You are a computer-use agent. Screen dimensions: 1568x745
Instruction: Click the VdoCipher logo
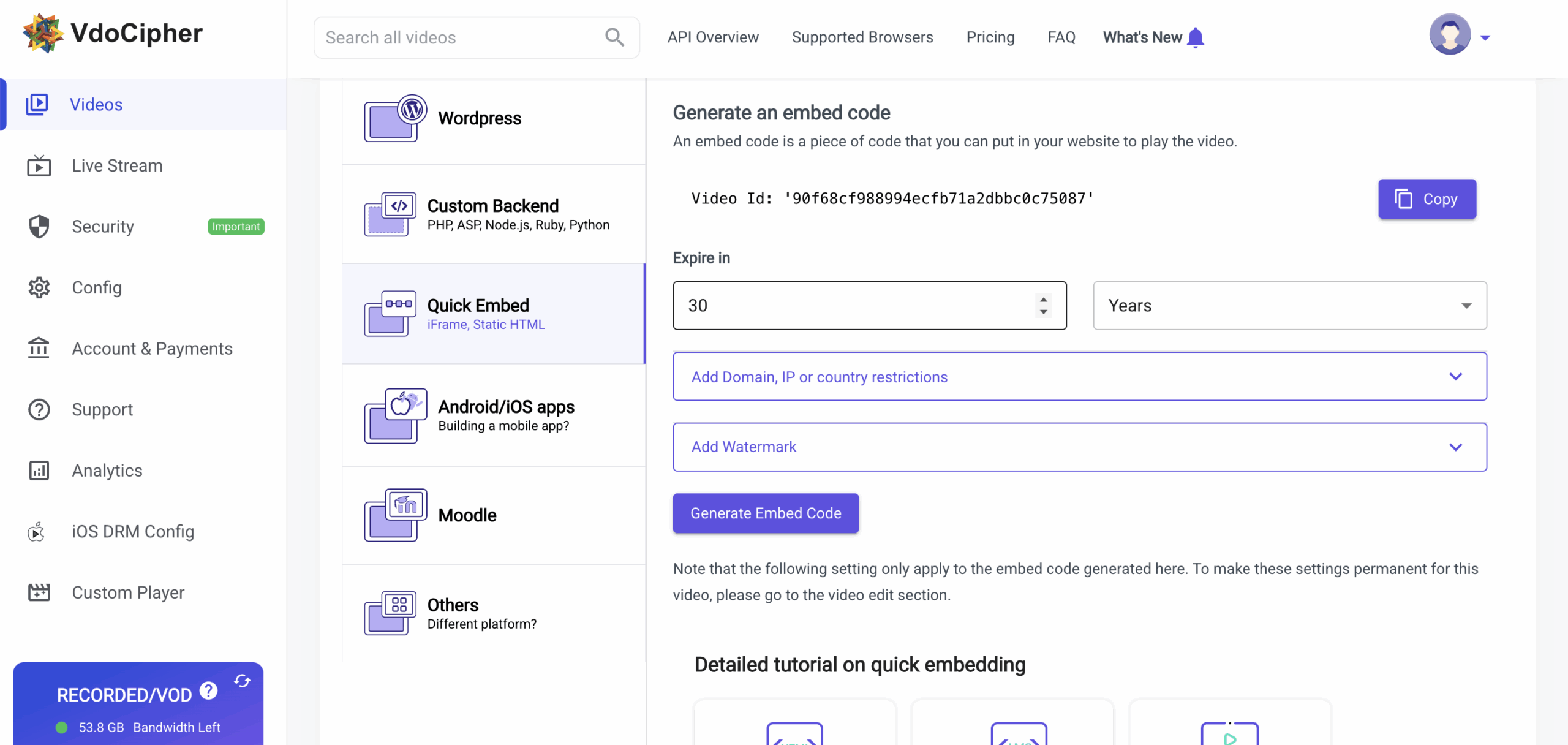click(113, 33)
